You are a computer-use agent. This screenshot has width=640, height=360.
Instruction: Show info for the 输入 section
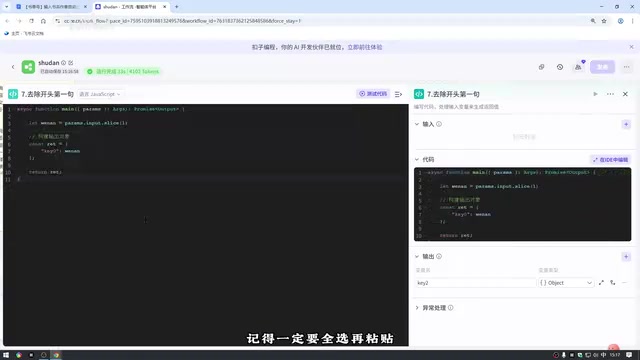pyautogui.click(x=439, y=124)
